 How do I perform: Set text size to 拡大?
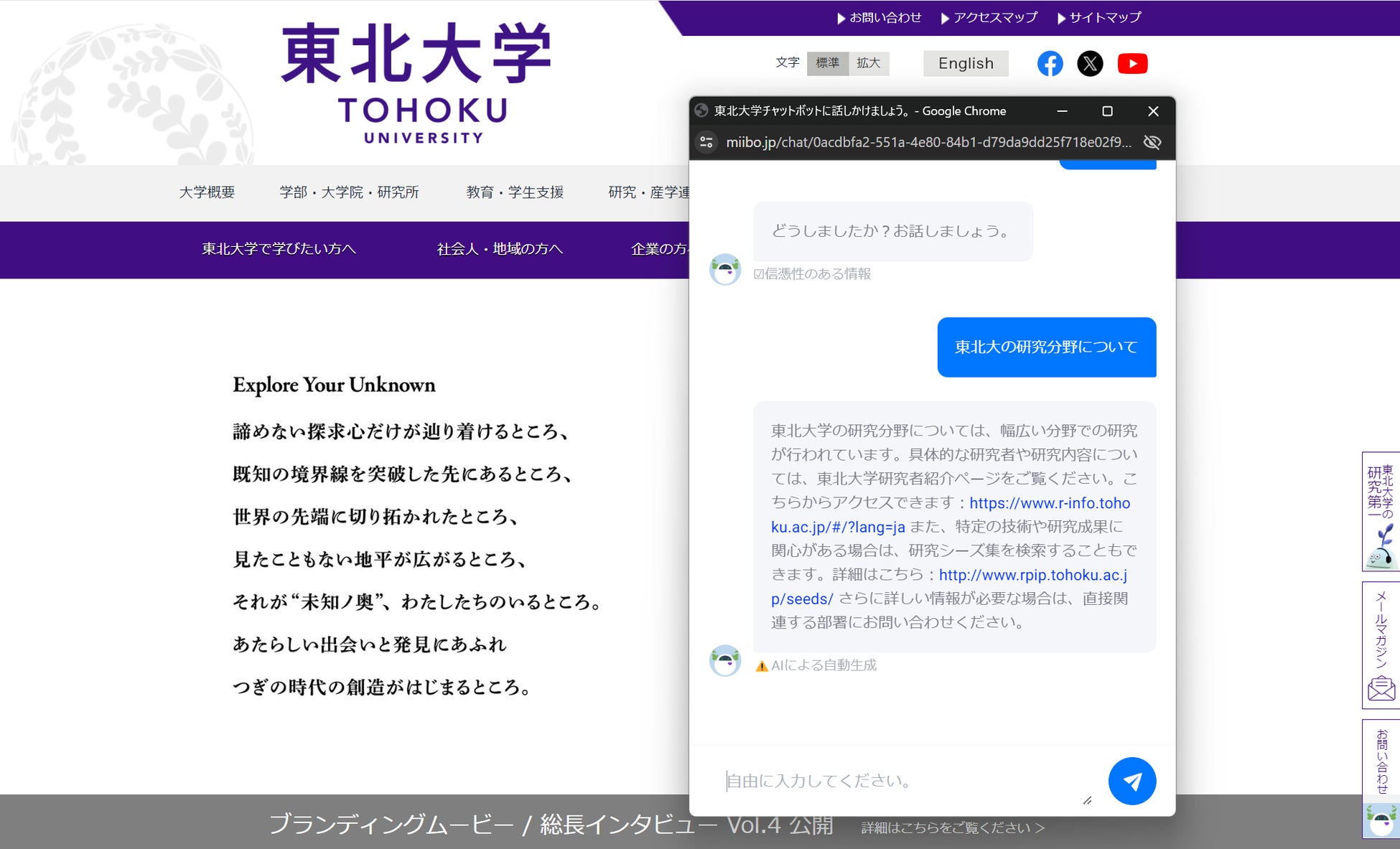[x=868, y=63]
